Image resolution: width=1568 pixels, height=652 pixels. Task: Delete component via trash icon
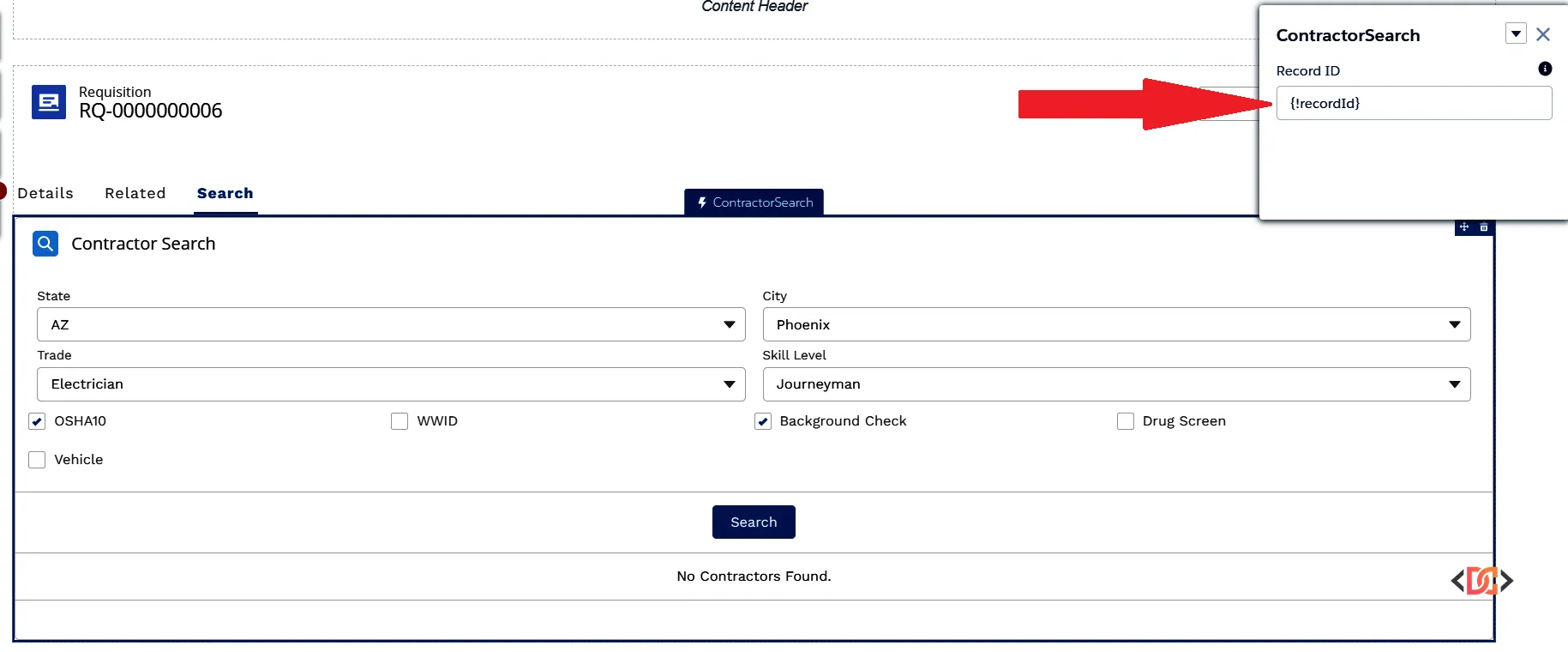tap(1484, 227)
